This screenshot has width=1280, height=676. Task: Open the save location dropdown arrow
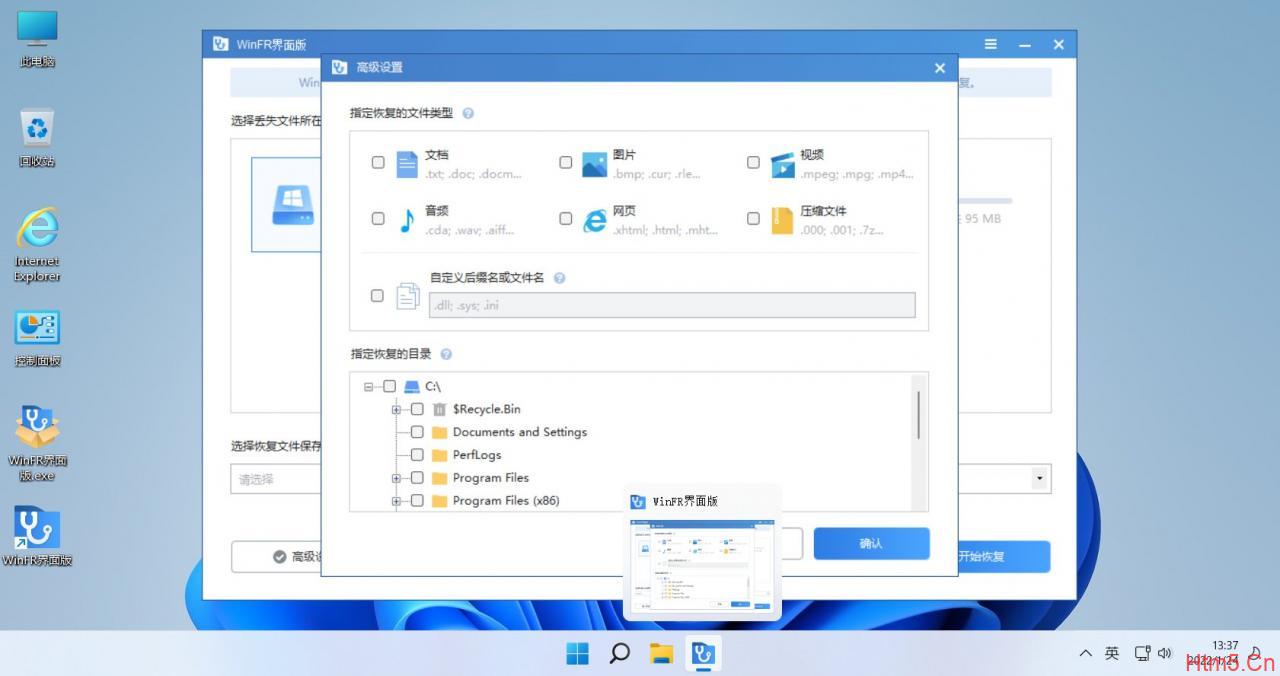tap(1040, 479)
